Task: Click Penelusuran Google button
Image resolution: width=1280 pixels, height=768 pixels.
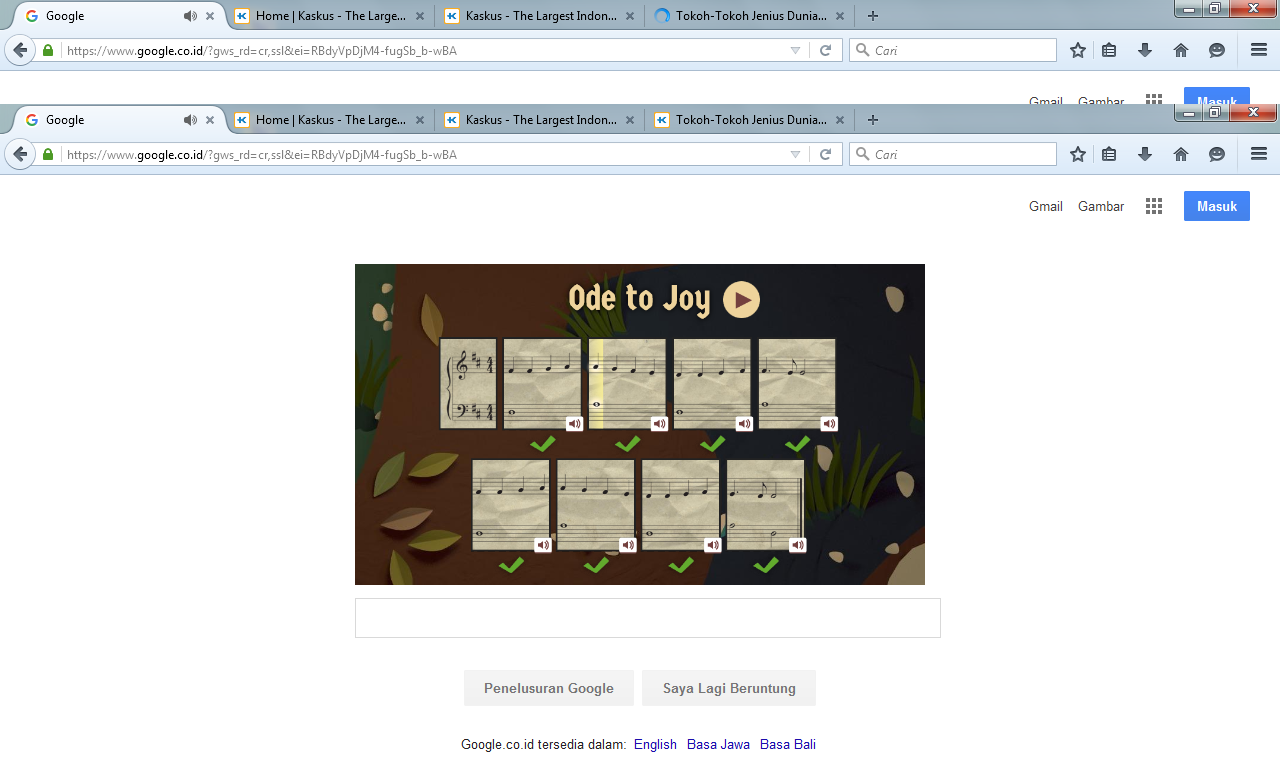Action: point(549,688)
